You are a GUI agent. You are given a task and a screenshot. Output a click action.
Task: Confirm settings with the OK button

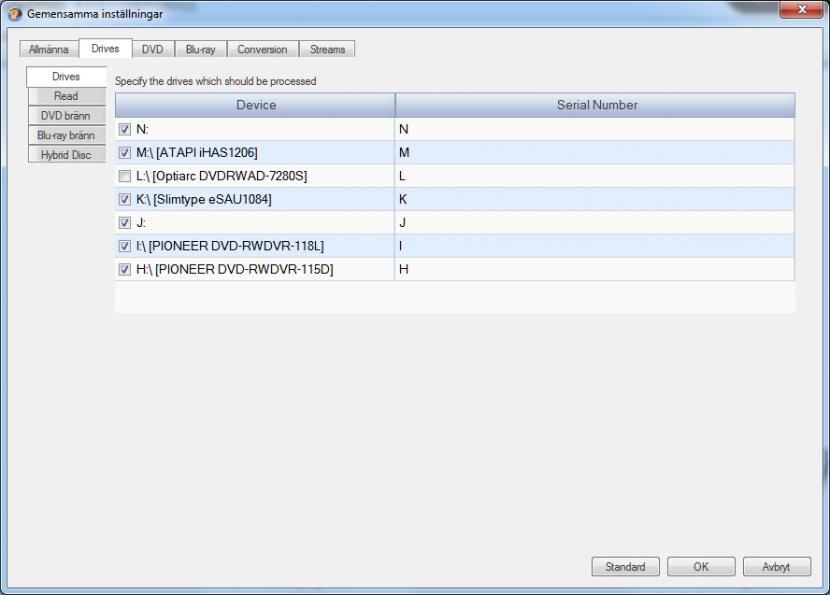click(x=701, y=566)
